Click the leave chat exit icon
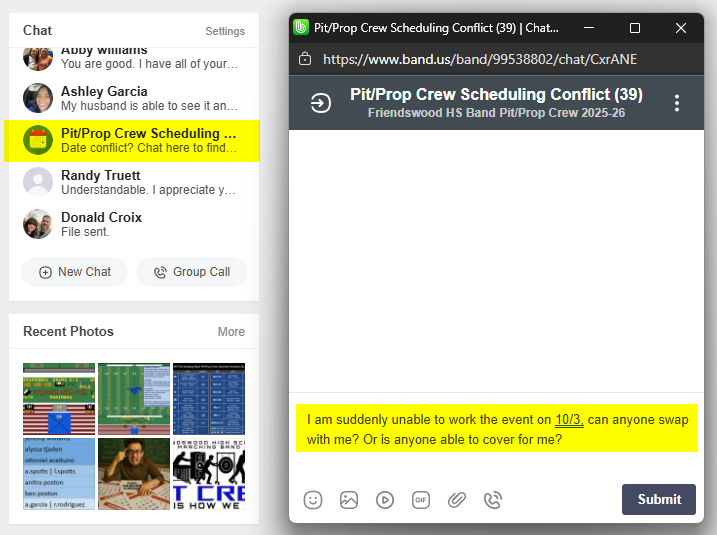 point(320,103)
